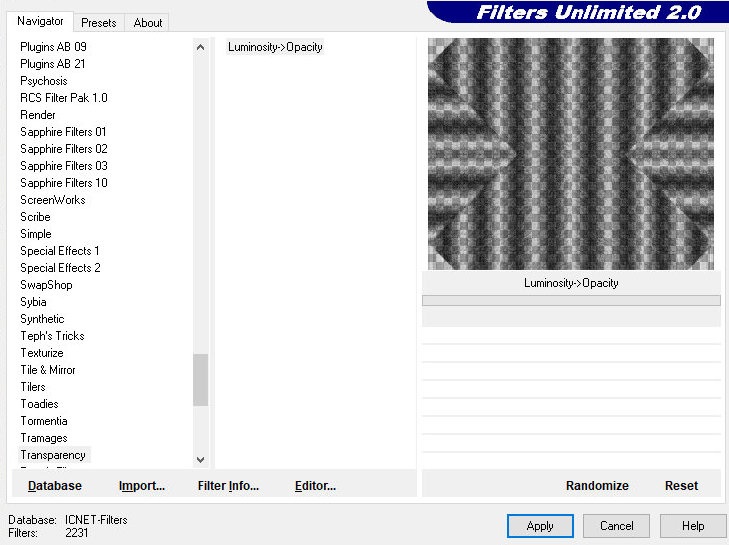Select the Navigator tab

click(x=40, y=21)
